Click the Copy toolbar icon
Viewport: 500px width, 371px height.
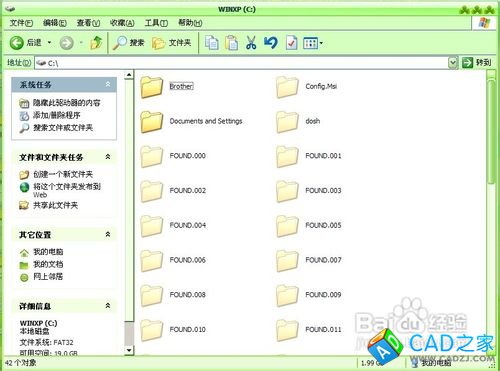[211, 43]
